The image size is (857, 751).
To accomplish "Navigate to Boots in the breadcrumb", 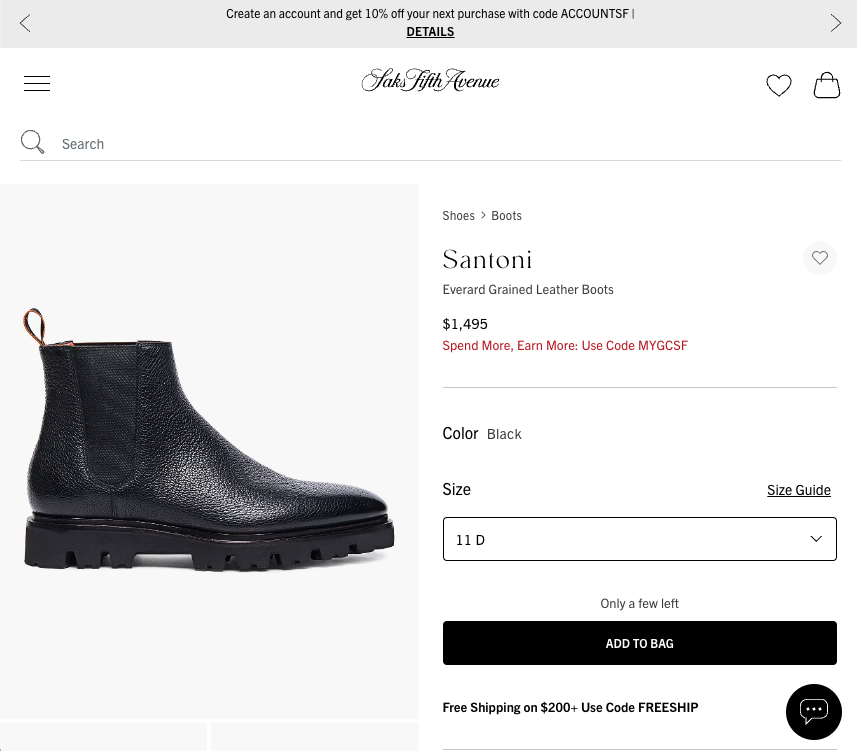I will tap(506, 214).
